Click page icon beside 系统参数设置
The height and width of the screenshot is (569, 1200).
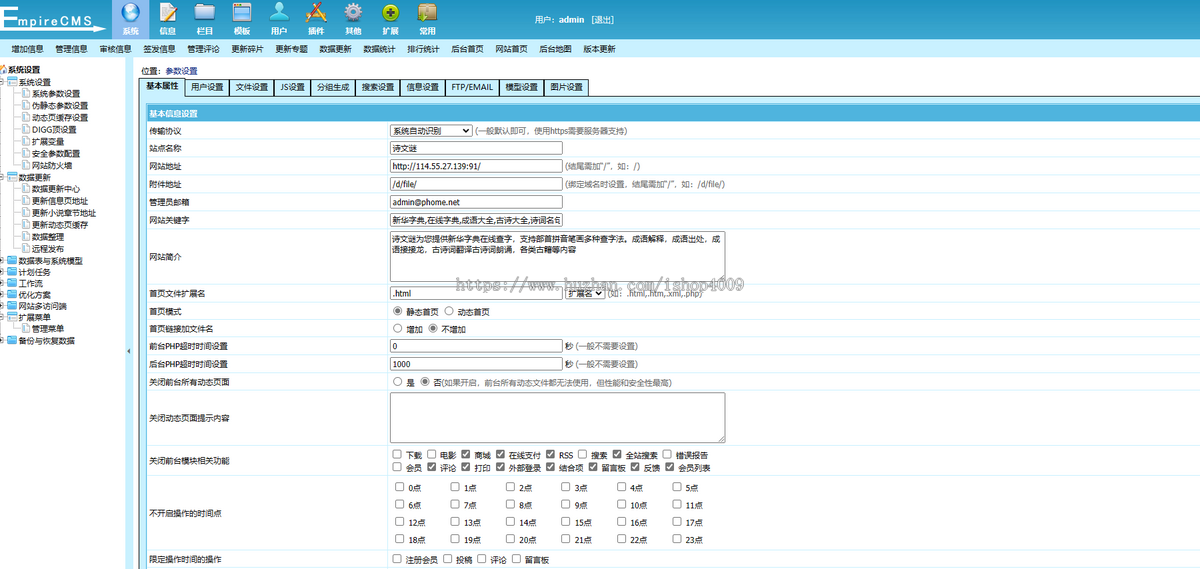[25, 93]
